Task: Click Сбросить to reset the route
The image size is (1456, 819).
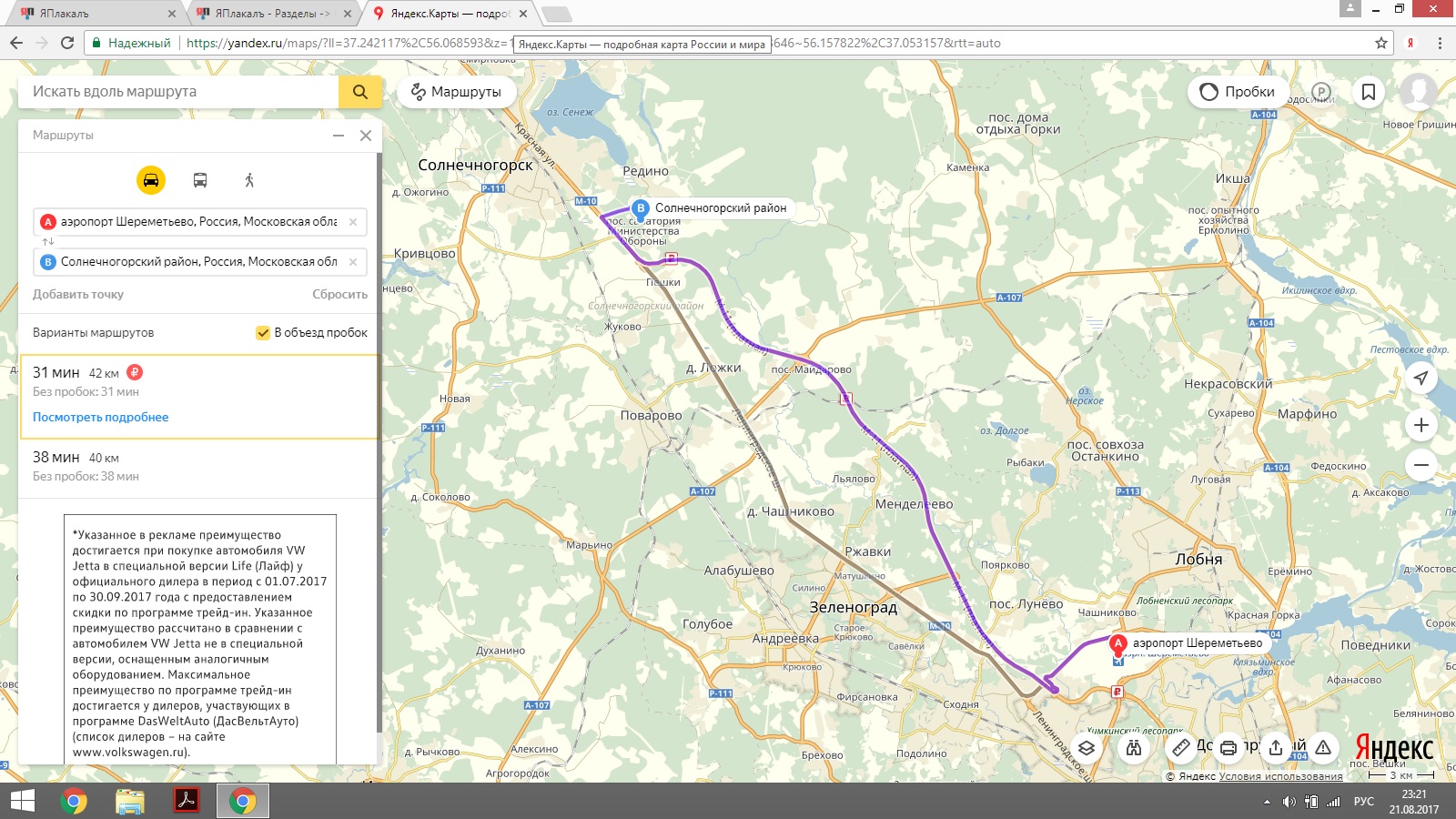Action: (x=339, y=294)
